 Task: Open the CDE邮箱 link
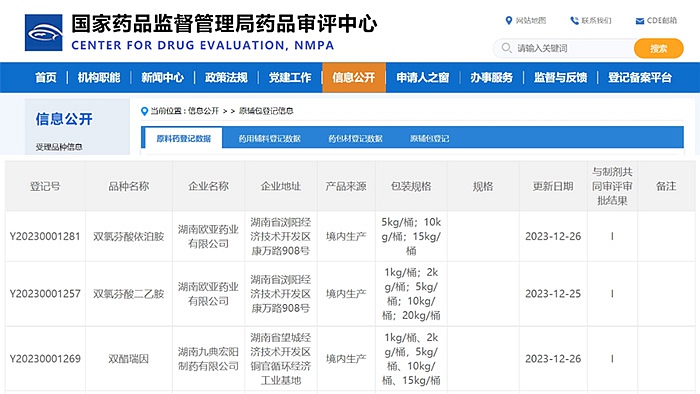(662, 21)
